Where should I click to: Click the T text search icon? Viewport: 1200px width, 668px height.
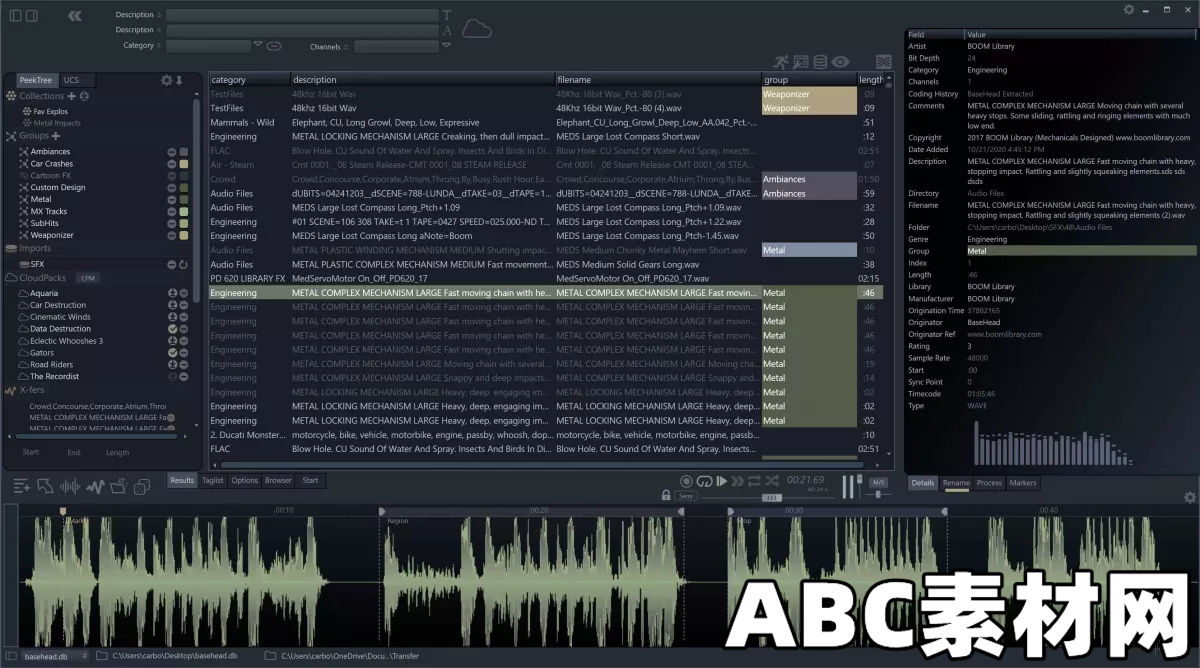click(447, 15)
